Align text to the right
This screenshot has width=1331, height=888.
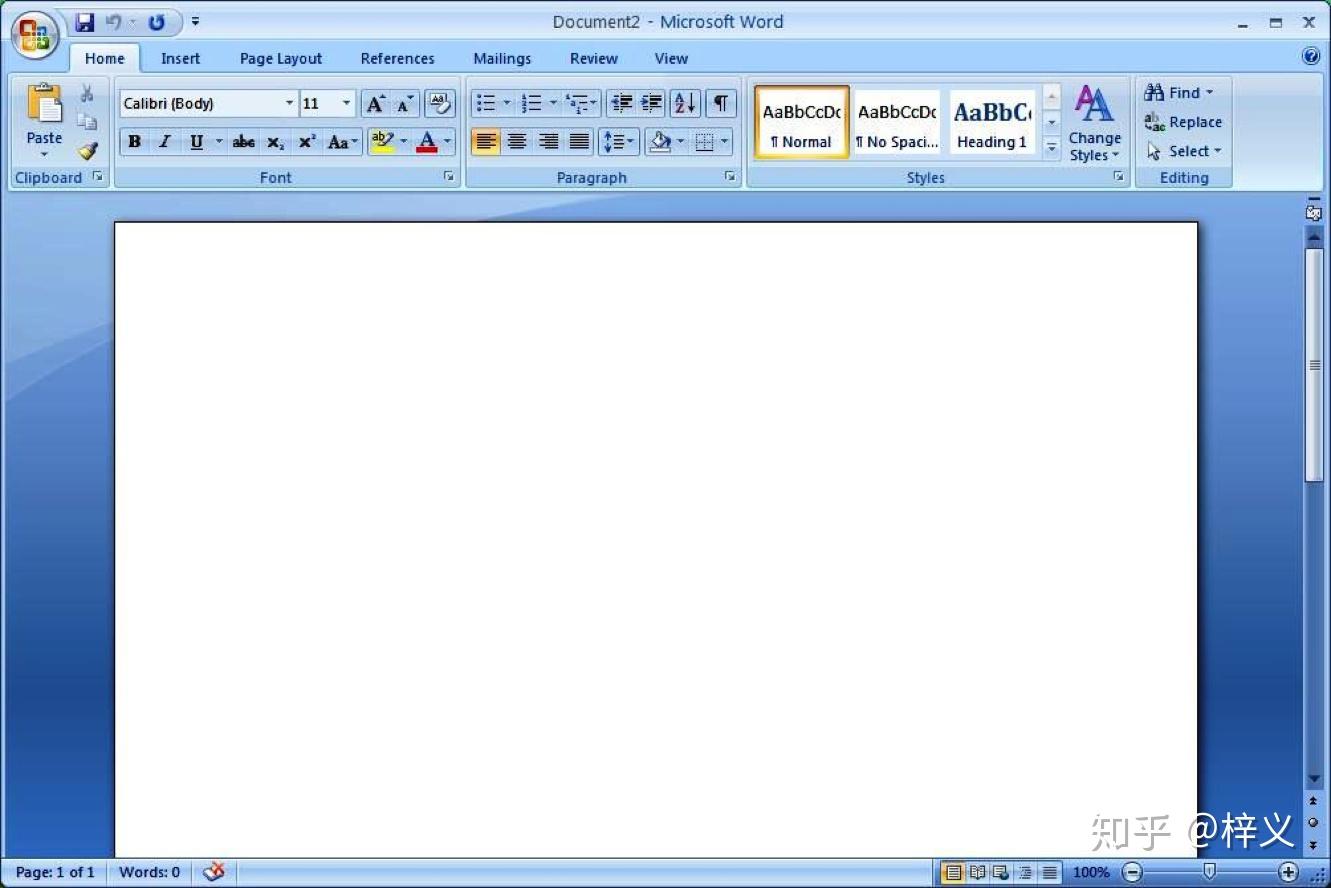548,142
